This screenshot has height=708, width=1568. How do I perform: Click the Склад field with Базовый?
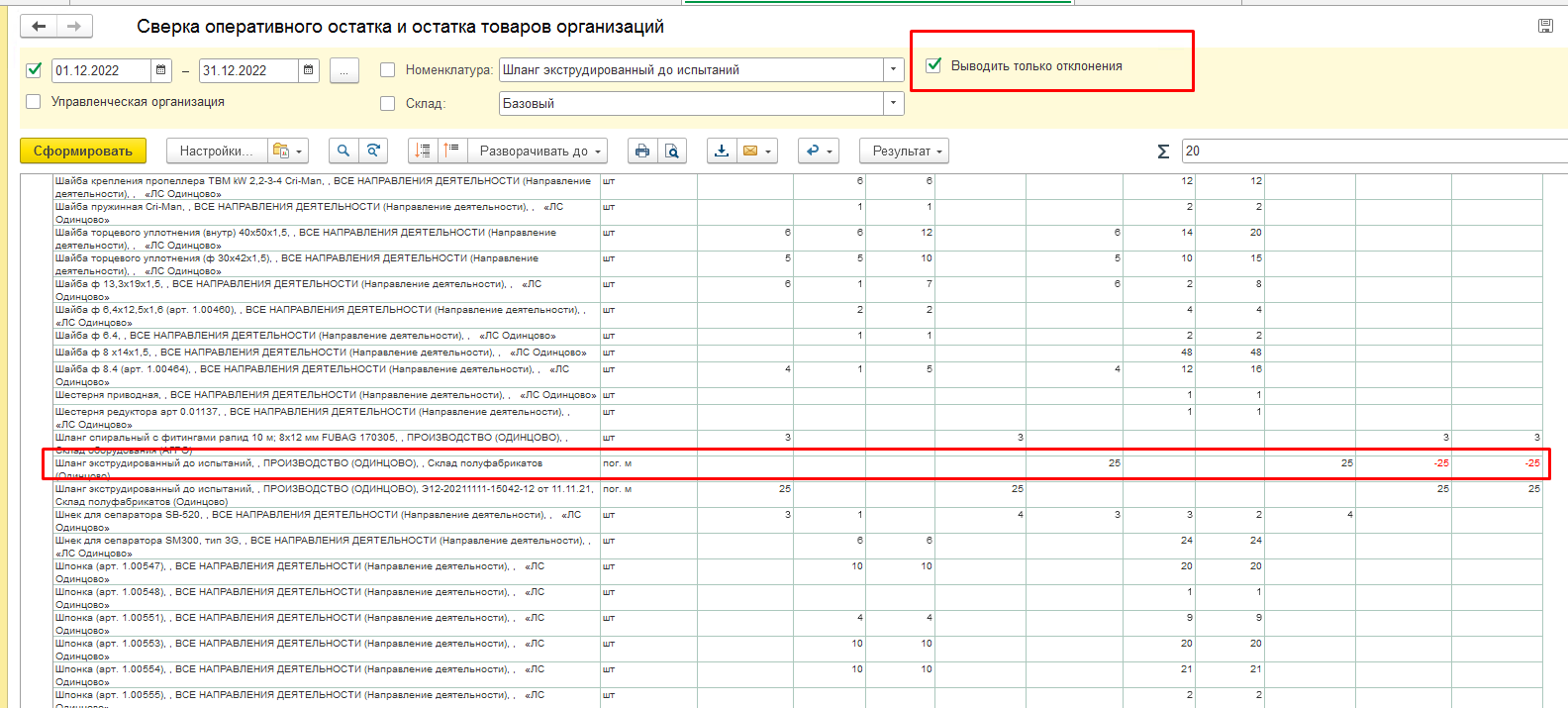pyautogui.click(x=691, y=103)
